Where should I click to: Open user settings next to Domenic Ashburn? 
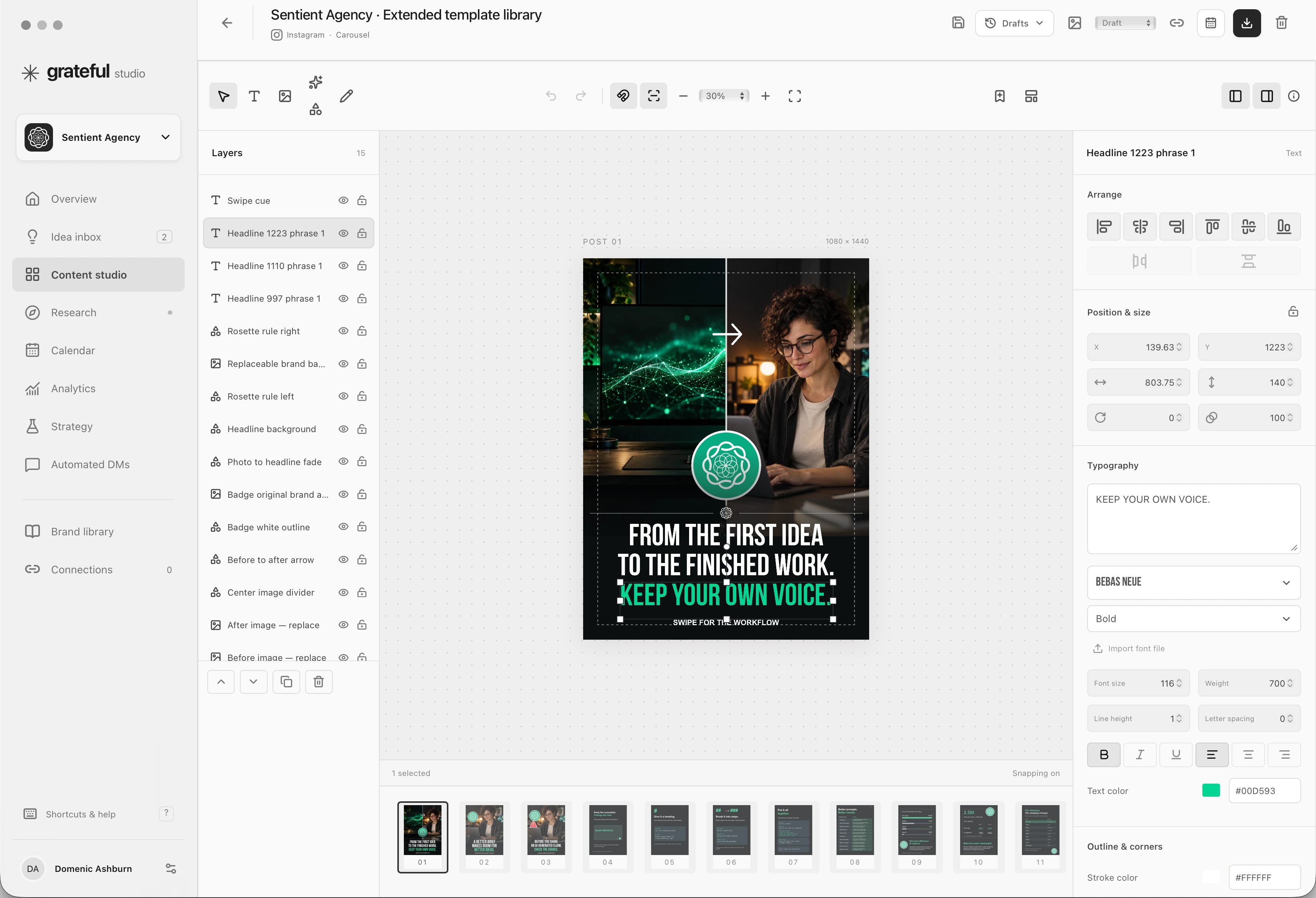pyautogui.click(x=170, y=868)
